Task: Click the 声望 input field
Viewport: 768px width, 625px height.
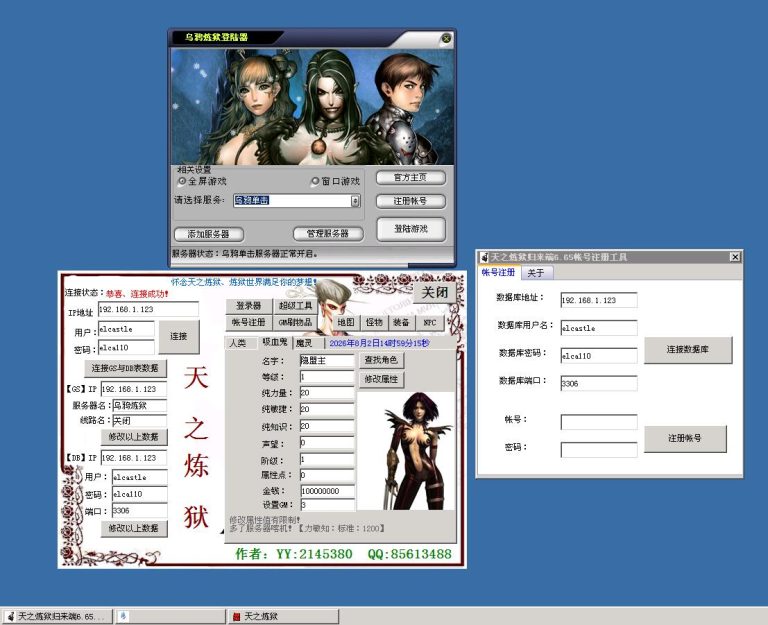Action: coord(327,443)
